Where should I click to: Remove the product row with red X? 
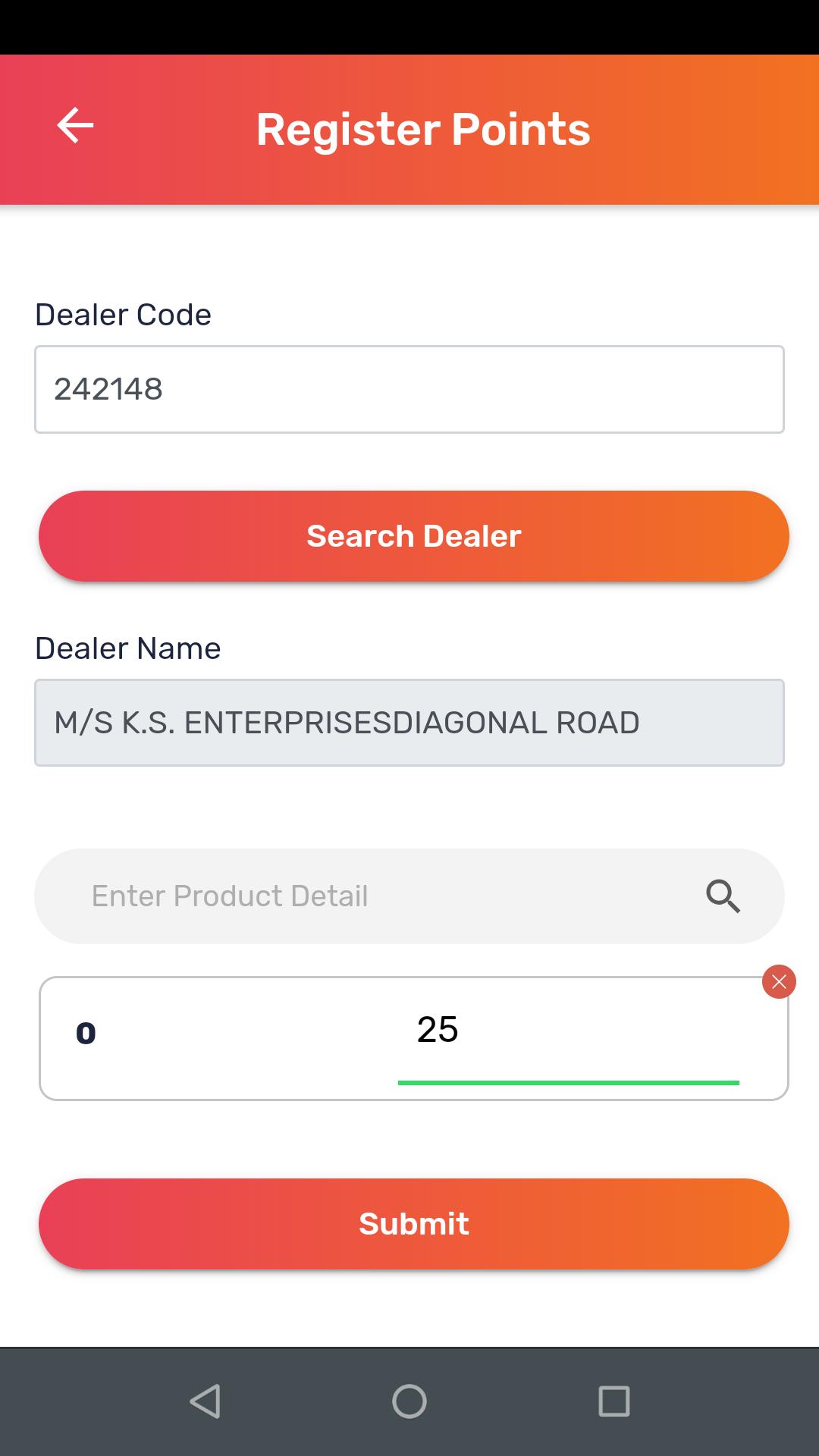tap(779, 982)
